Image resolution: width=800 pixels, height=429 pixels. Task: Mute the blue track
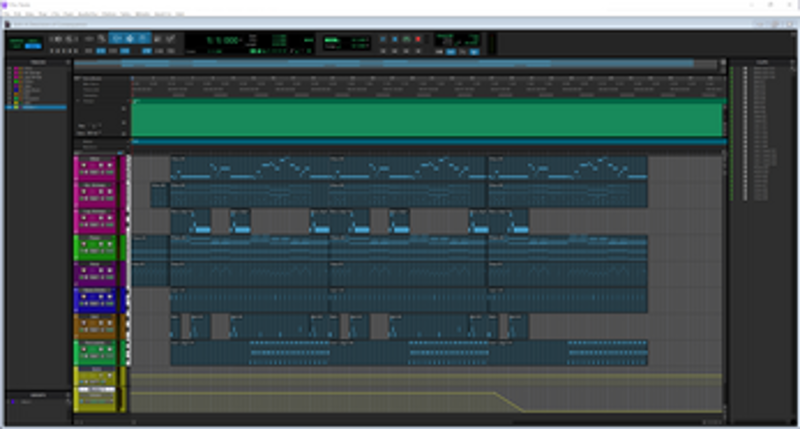tap(109, 297)
